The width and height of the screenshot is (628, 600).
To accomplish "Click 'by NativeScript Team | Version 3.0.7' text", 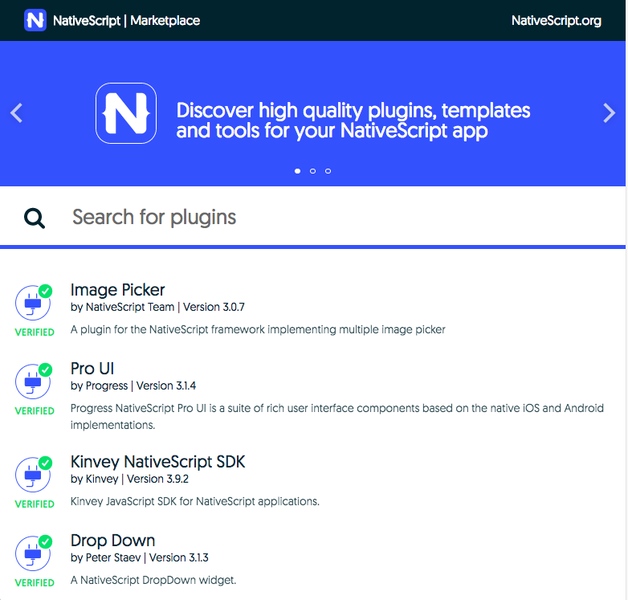I will coord(157,307).
